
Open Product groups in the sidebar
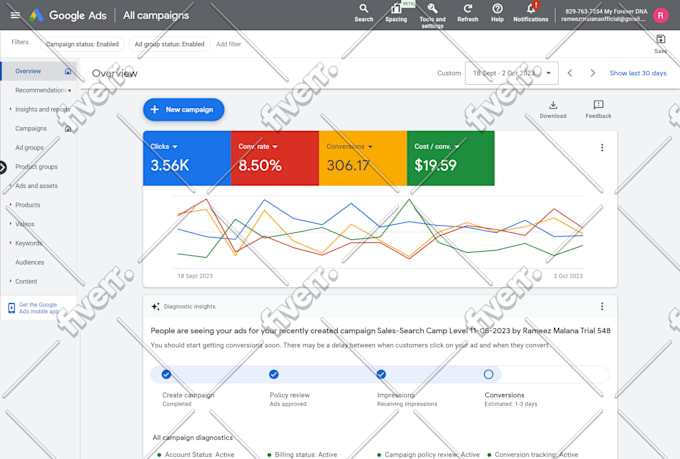pyautogui.click(x=36, y=167)
